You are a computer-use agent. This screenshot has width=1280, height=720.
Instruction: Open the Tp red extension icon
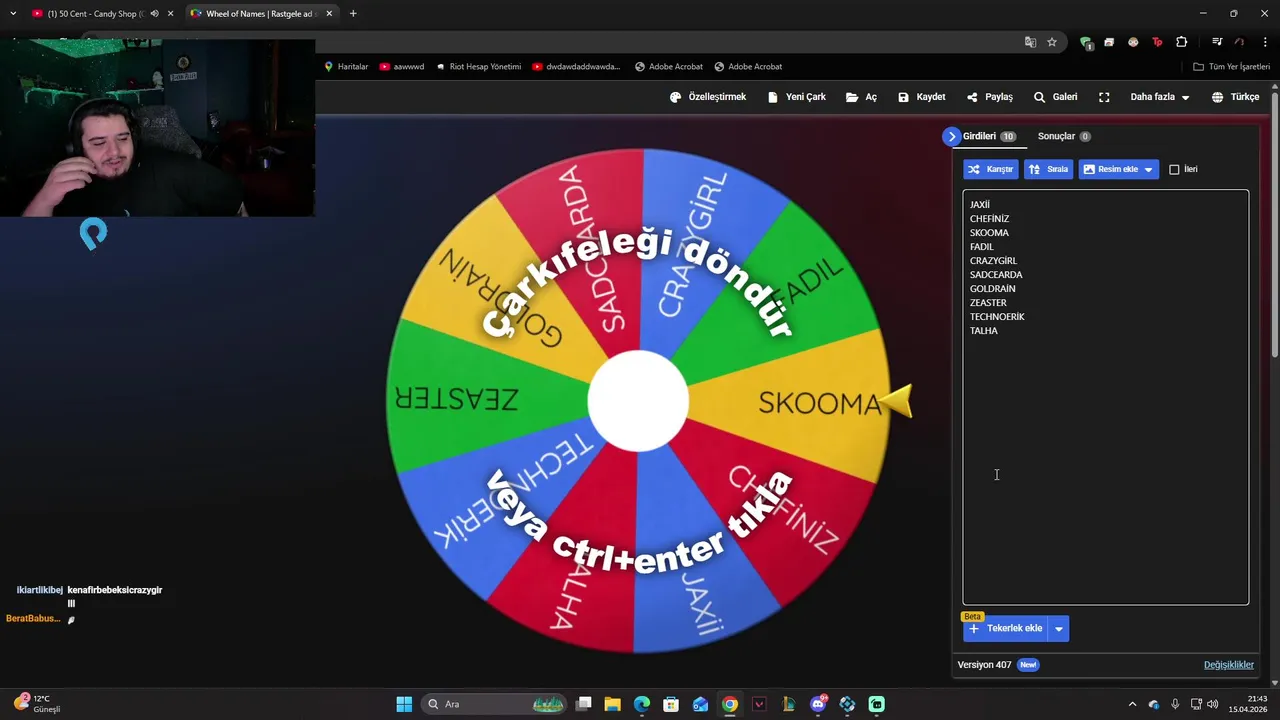(x=1157, y=42)
